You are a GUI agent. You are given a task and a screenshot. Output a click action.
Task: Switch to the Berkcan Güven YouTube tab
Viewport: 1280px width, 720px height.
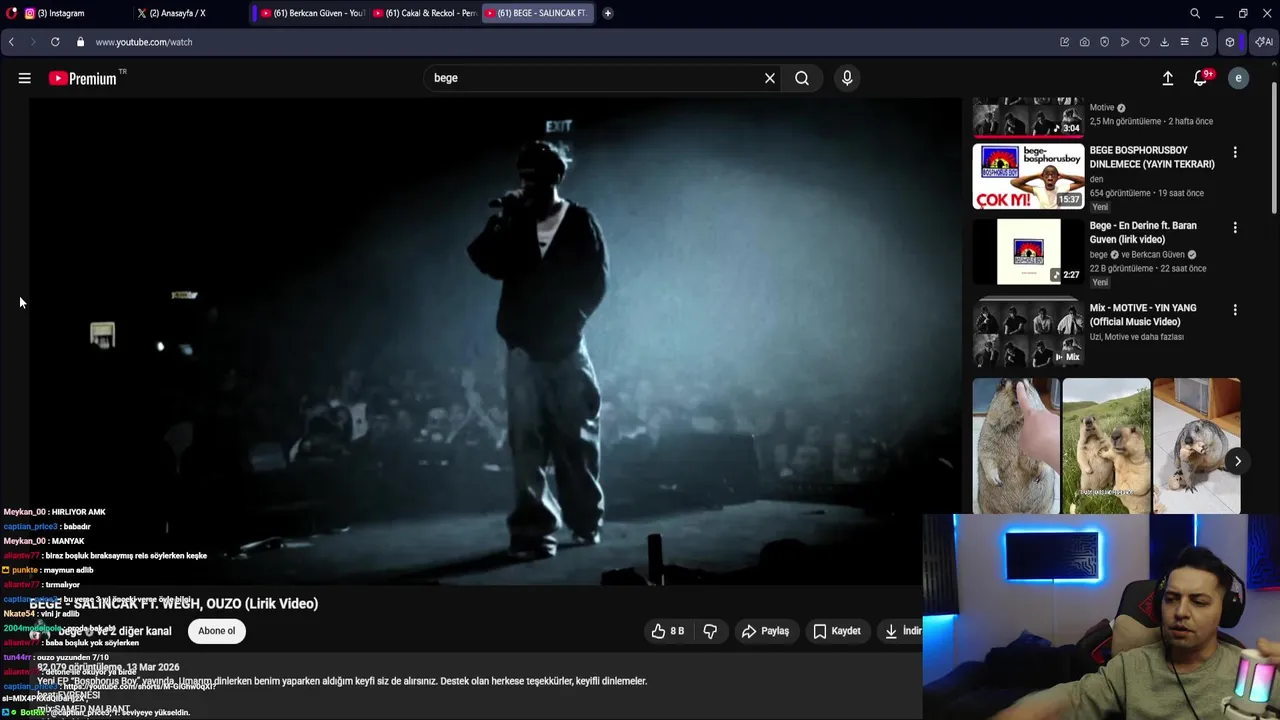(x=312, y=13)
